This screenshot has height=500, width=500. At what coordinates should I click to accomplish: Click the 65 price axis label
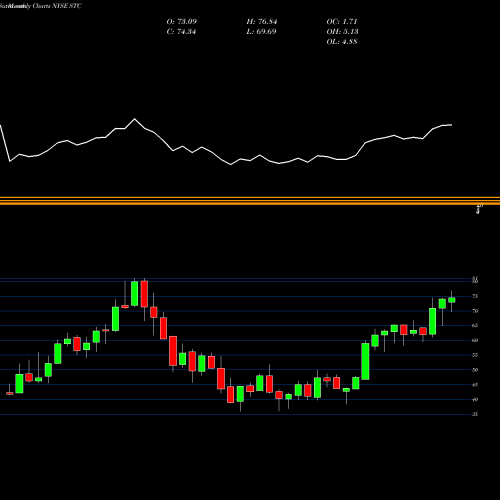[x=475, y=326]
